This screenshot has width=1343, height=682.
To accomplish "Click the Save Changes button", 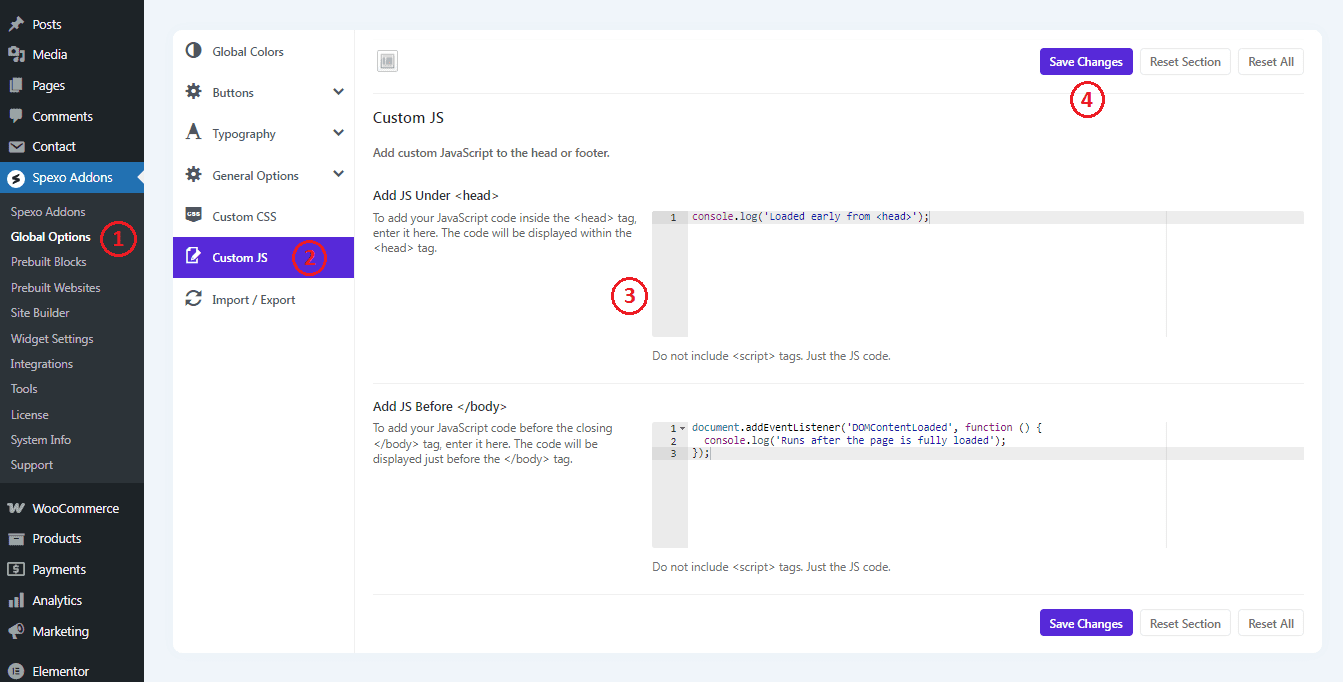I will pyautogui.click(x=1086, y=61).
